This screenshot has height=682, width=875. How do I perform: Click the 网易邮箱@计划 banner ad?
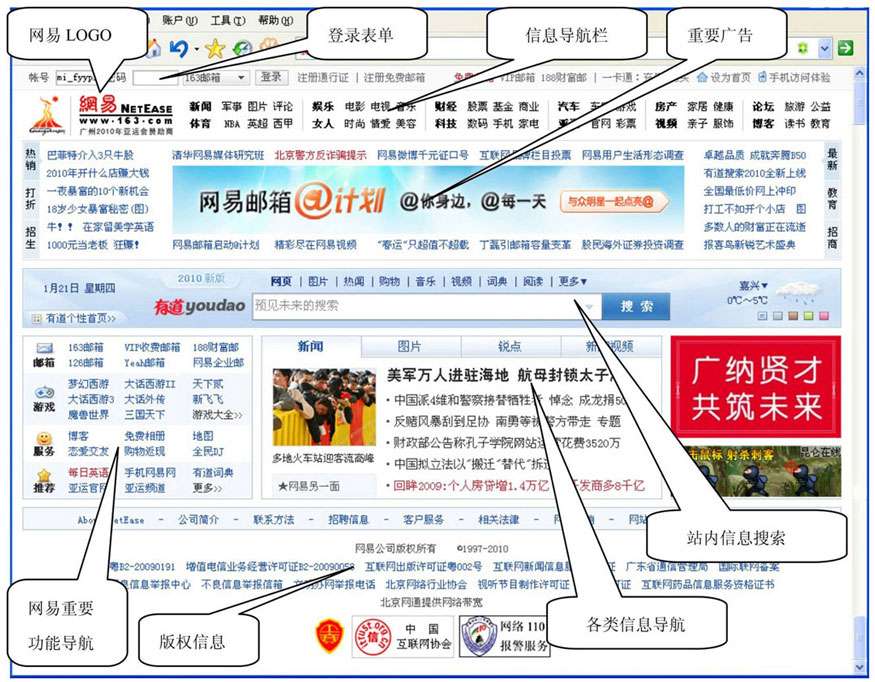click(x=429, y=200)
